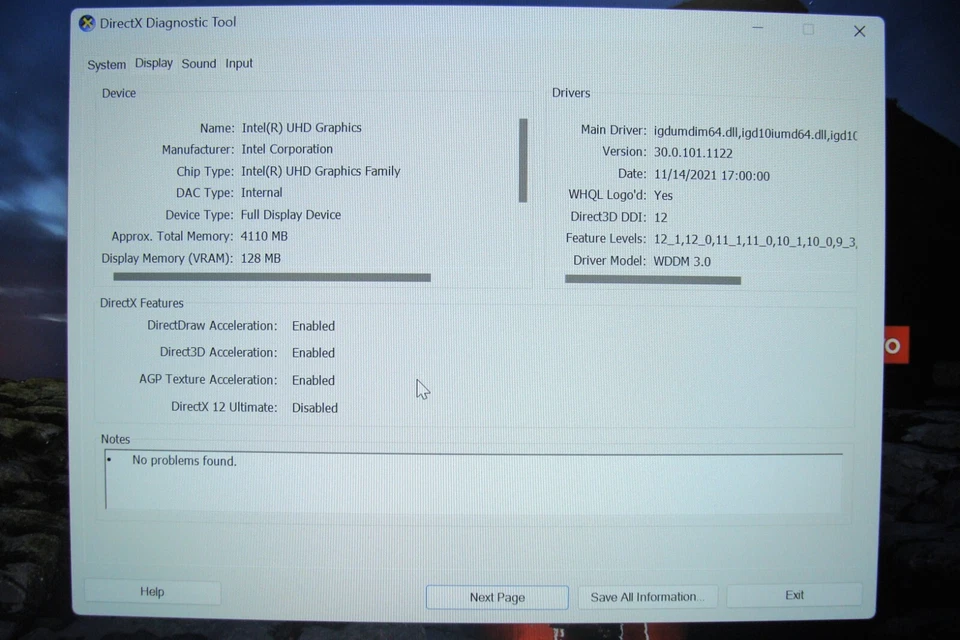Viewport: 960px width, 640px height.
Task: Click the Drivers panel horizontal scrollbar
Action: 653,280
